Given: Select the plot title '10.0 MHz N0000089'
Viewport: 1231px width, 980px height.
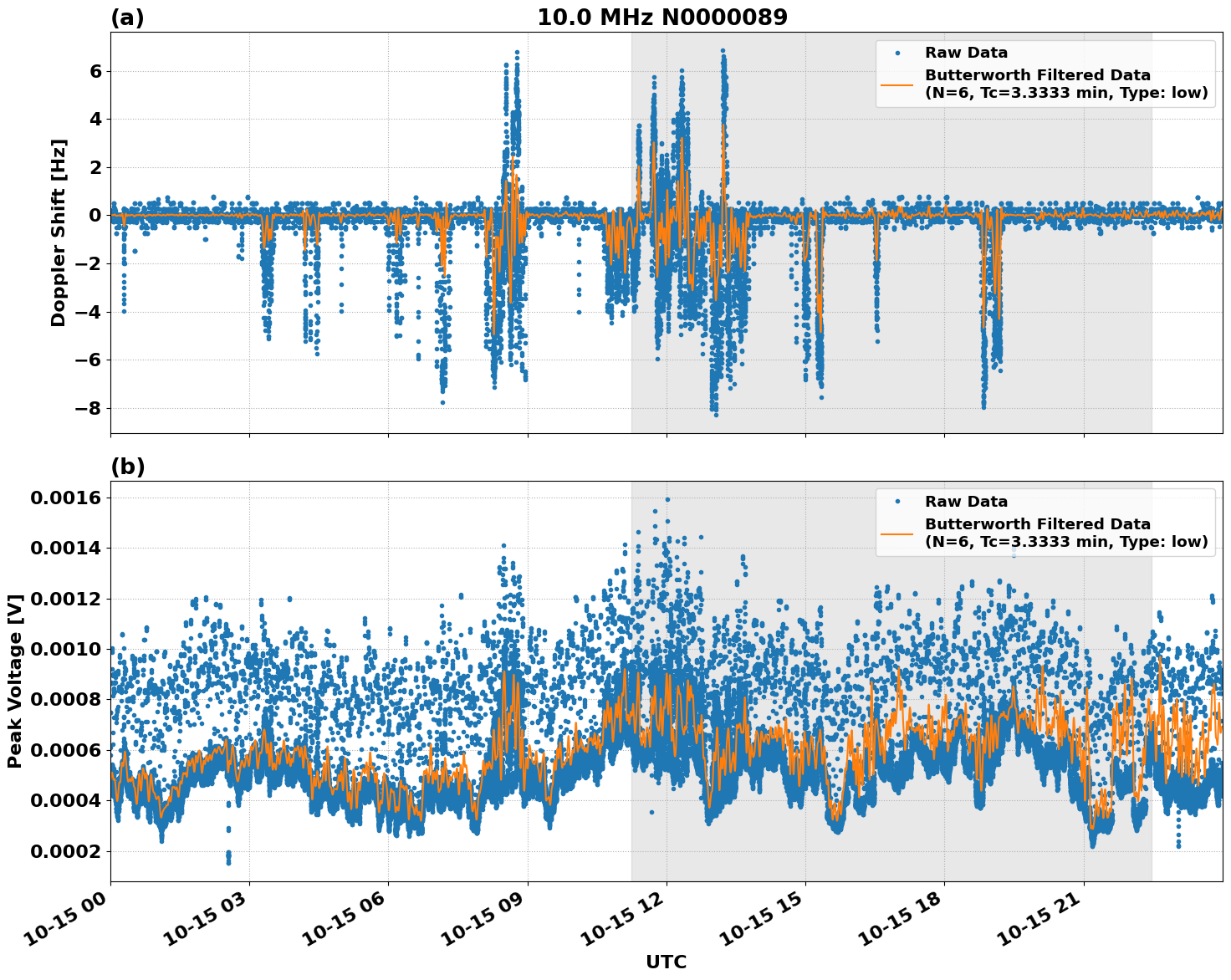Looking at the screenshot, I should tap(661, 18).
